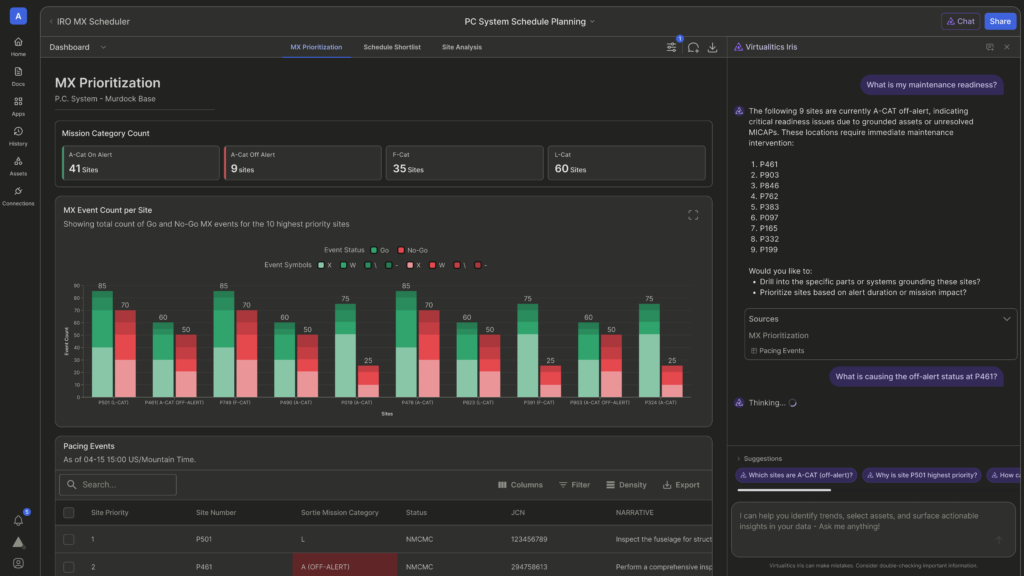
Task: Open Connections in the left sidebar
Action: [x=18, y=195]
